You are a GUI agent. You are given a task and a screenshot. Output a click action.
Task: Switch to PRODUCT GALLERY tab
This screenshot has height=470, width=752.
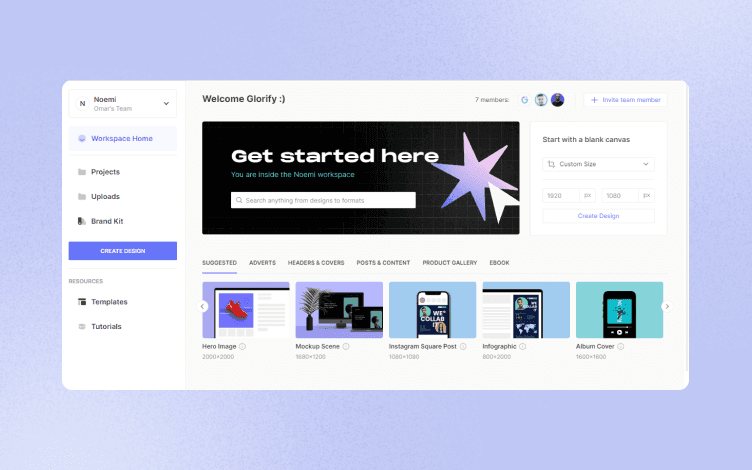(x=450, y=263)
